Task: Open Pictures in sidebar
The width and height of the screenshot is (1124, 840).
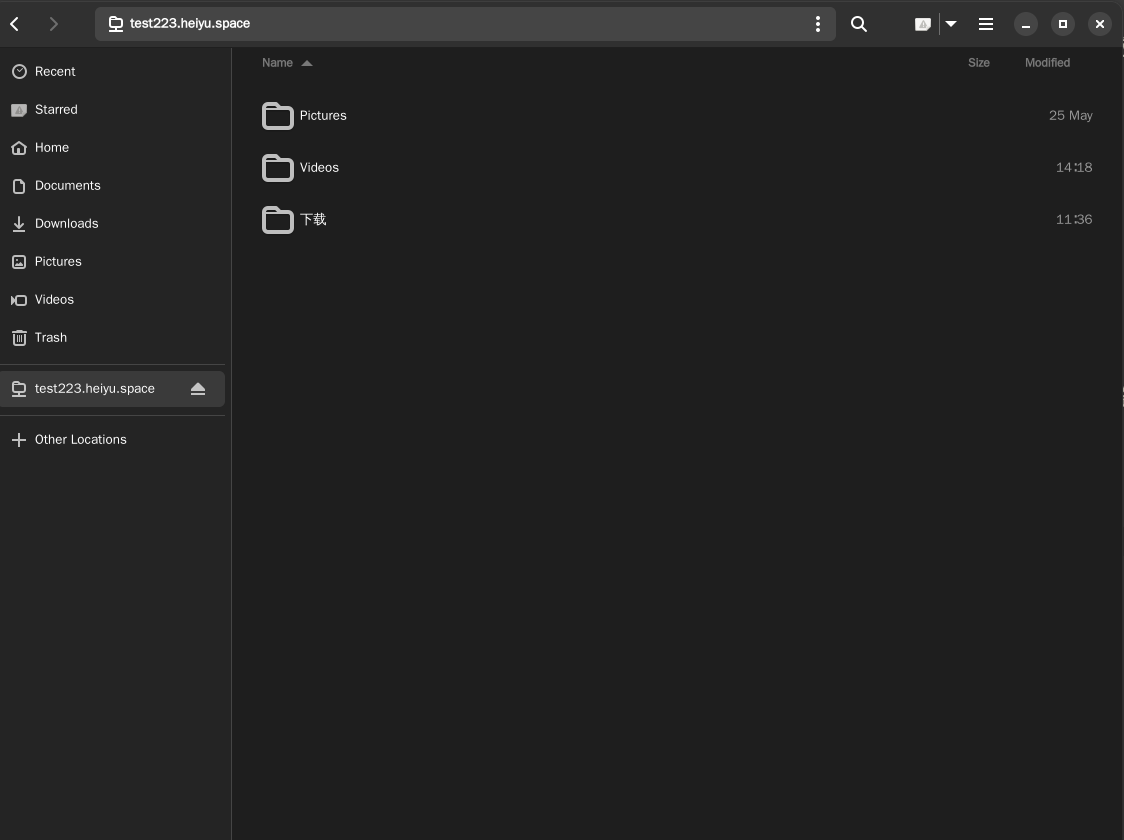Action: tap(113, 262)
